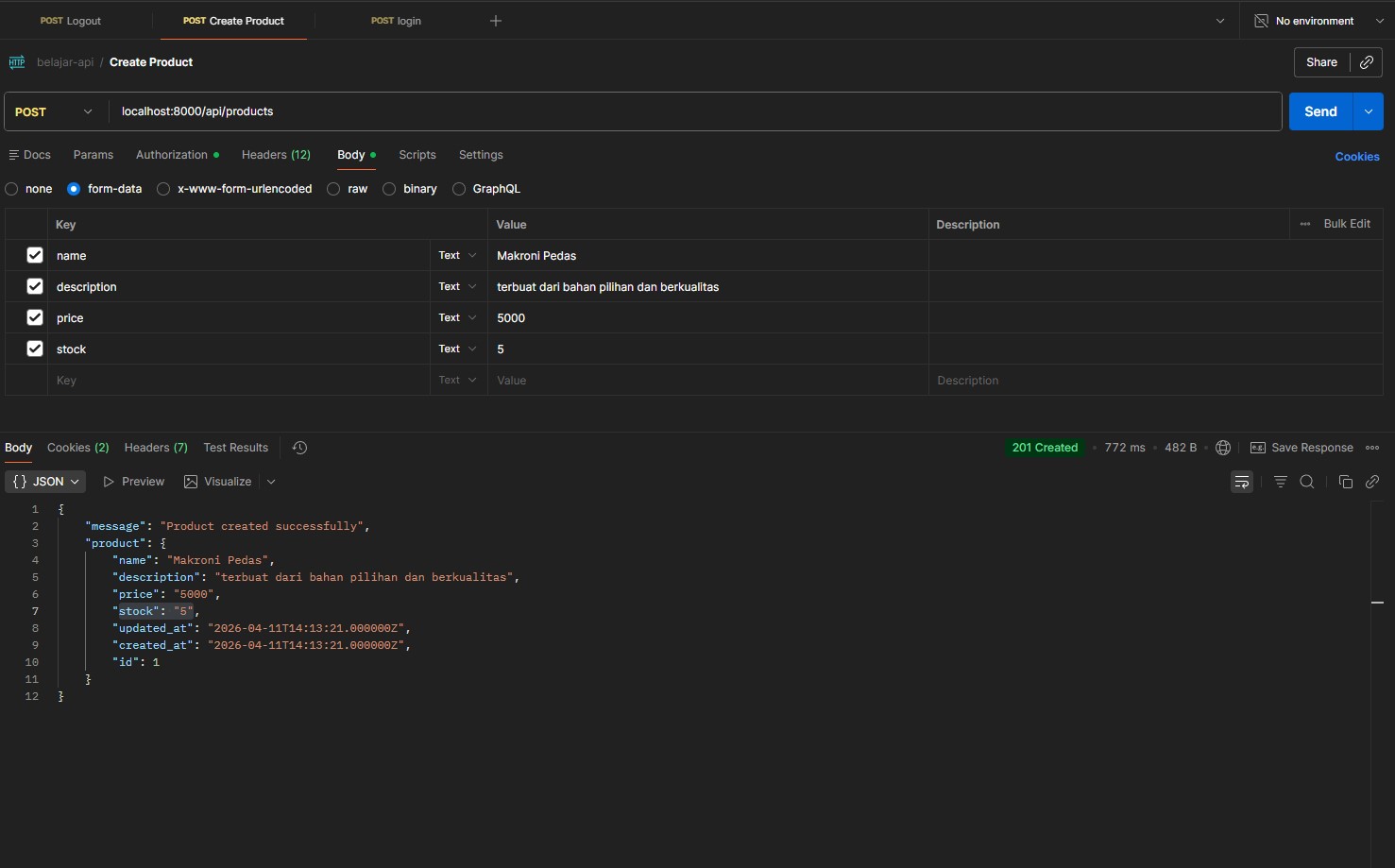The height and width of the screenshot is (868, 1395).
Task: Click Save Response button
Action: (1301, 448)
